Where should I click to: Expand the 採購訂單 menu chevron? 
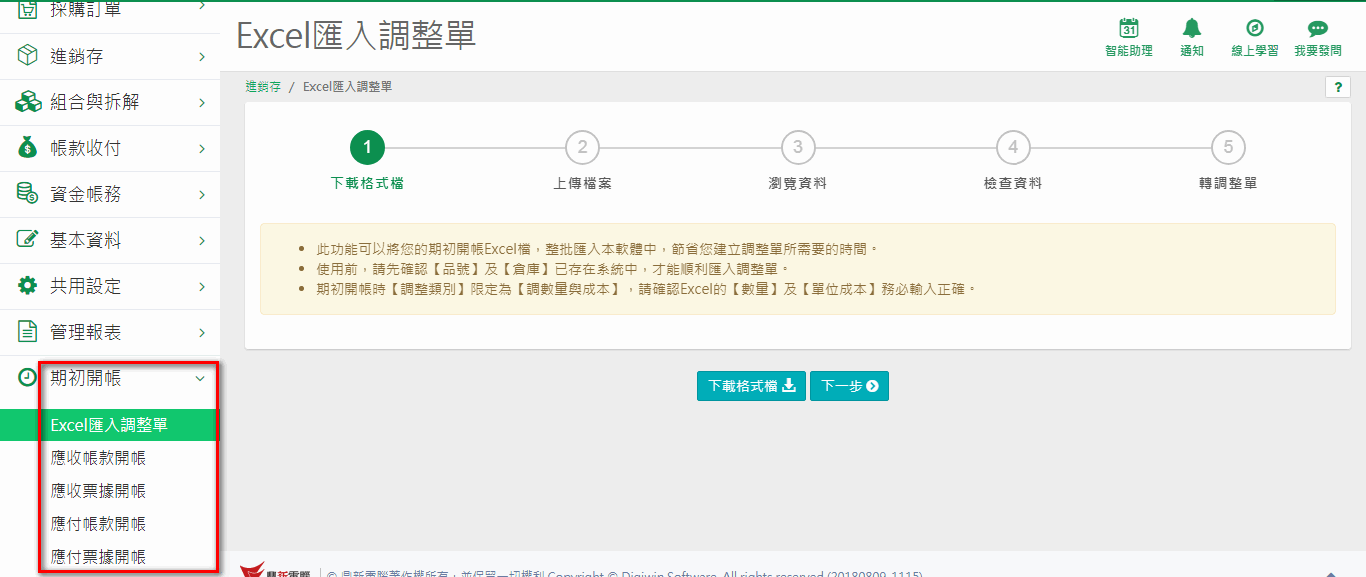[202, 8]
